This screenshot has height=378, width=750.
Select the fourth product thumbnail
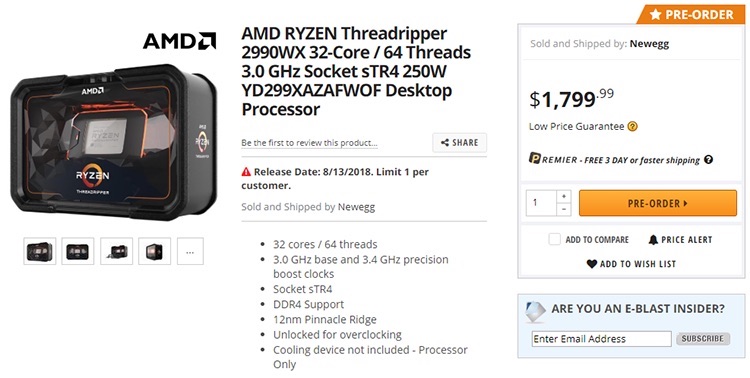tap(154, 251)
